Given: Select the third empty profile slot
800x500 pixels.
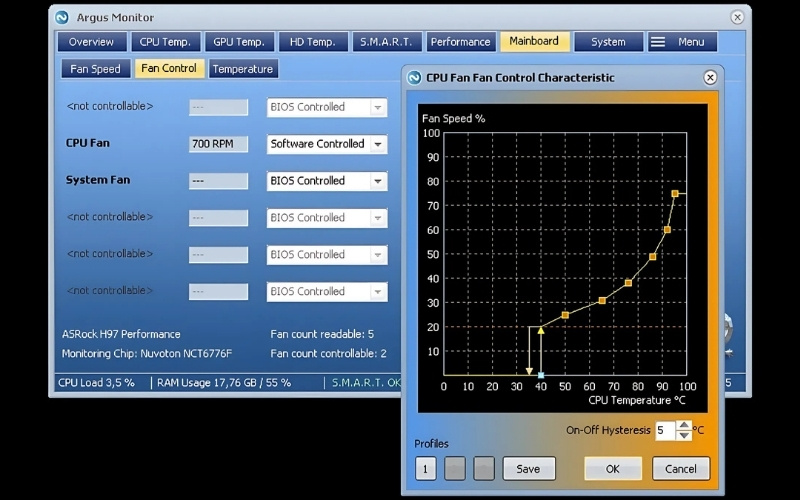Looking at the screenshot, I should click(x=484, y=468).
